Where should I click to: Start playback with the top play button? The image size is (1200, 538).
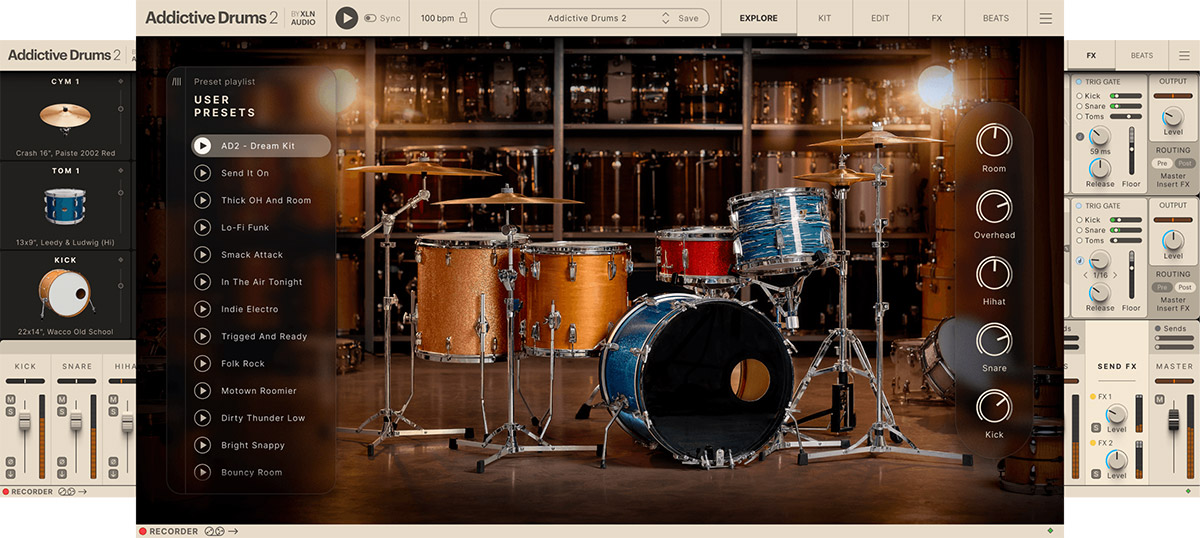[x=346, y=18]
